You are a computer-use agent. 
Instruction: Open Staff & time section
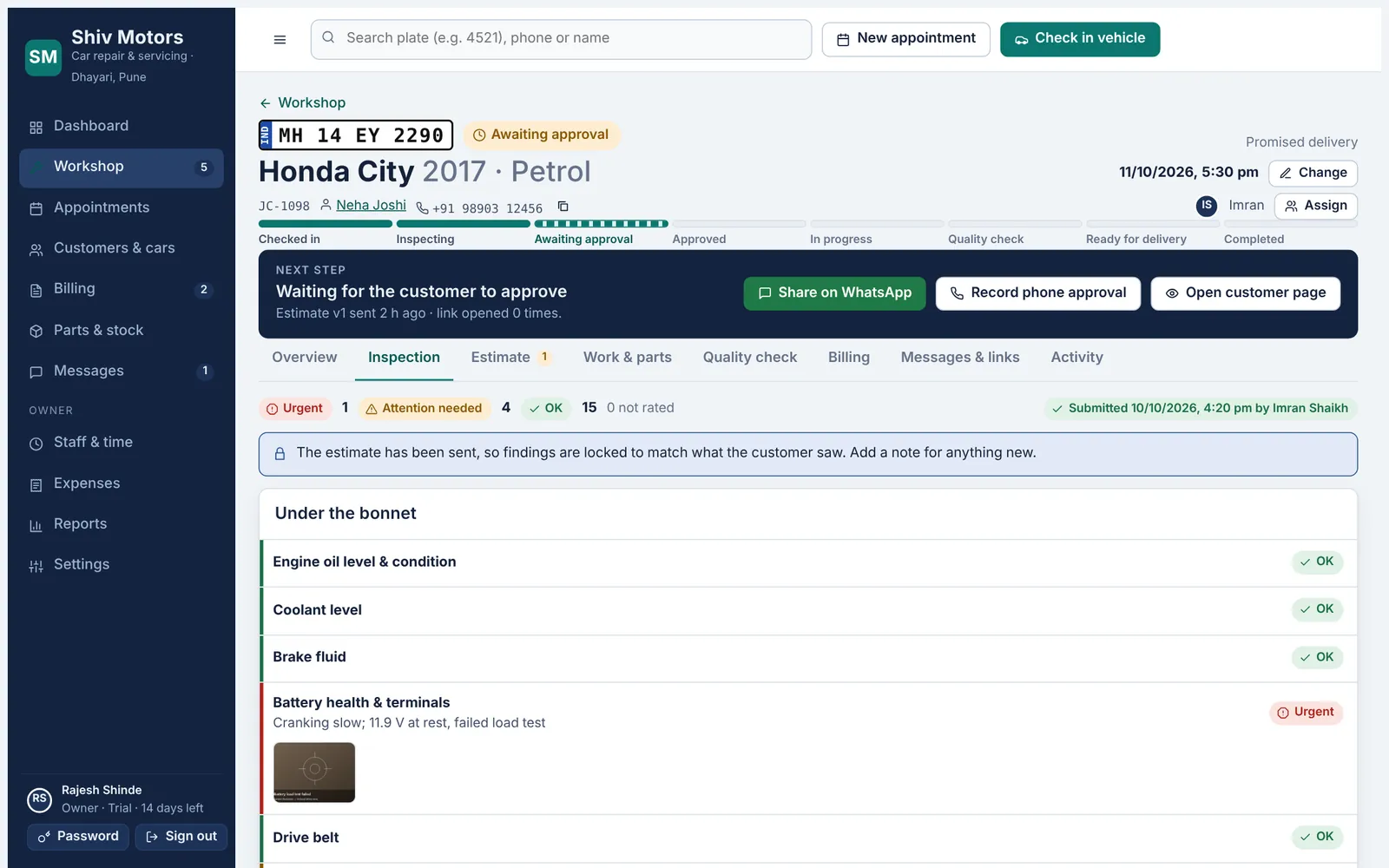point(122,443)
